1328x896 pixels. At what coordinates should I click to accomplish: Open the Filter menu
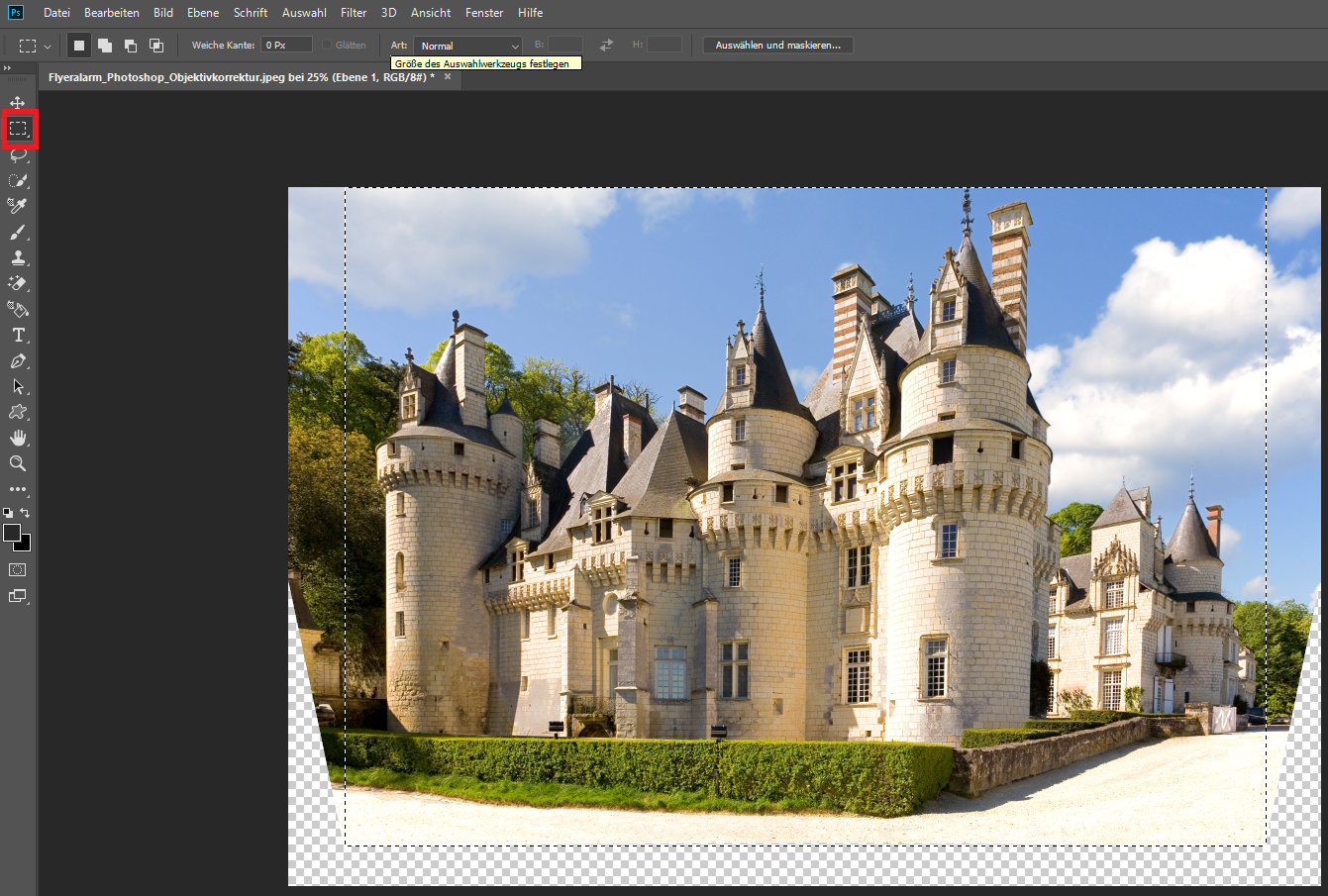tap(354, 13)
